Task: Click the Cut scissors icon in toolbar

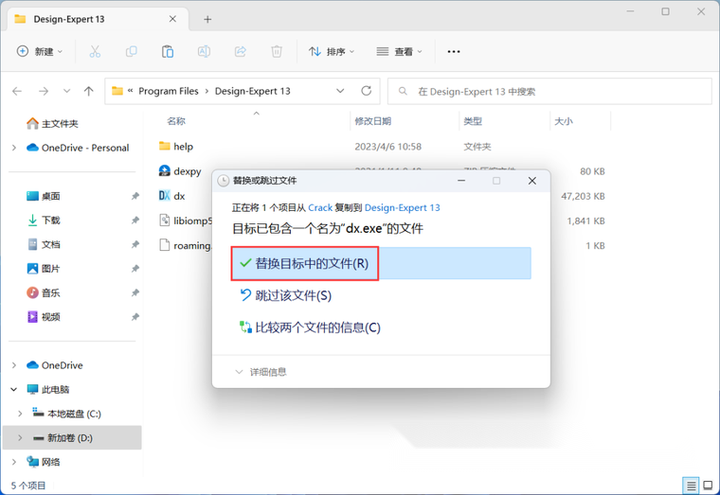Action: 95,51
